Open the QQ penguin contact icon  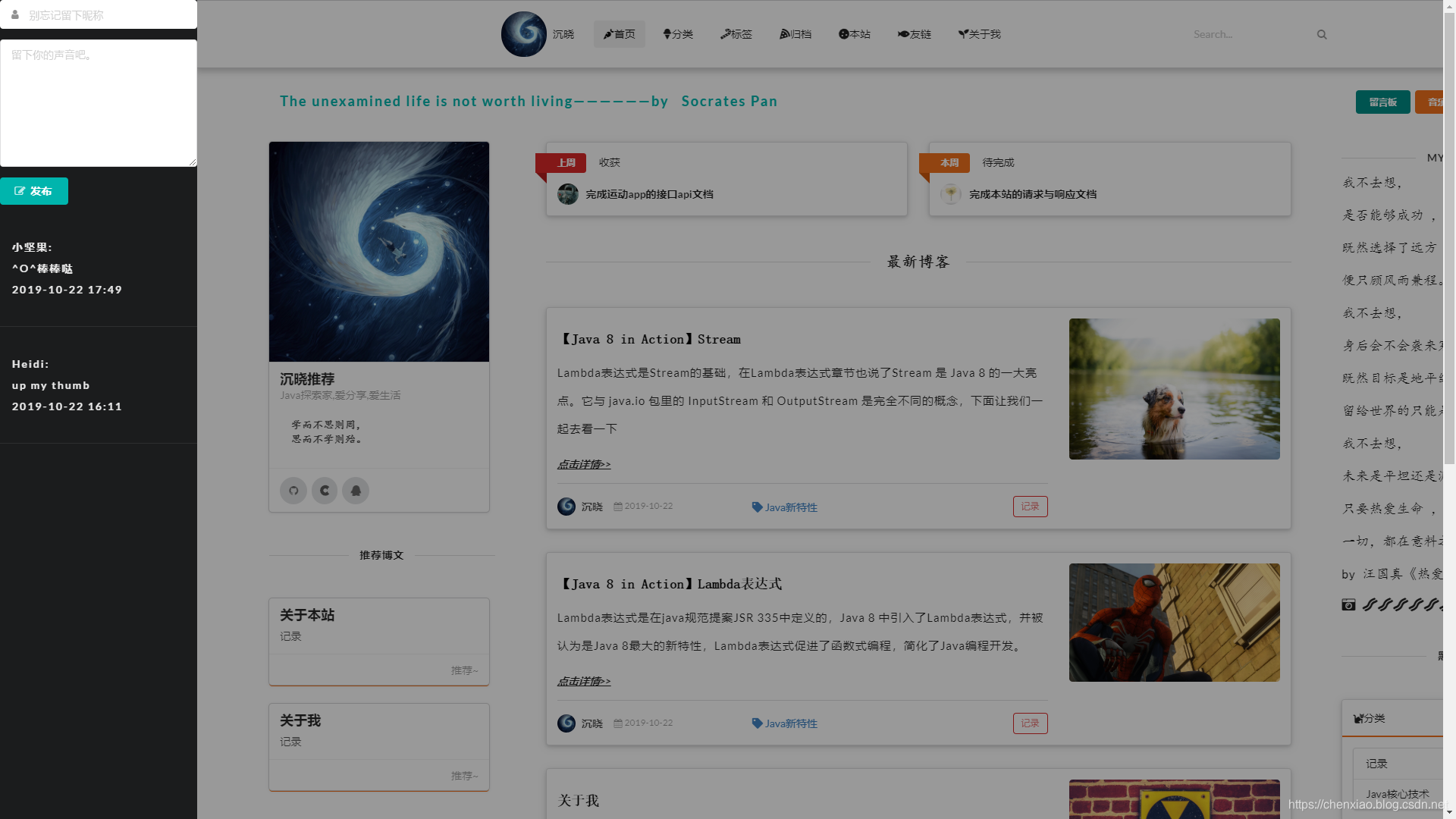click(x=355, y=491)
